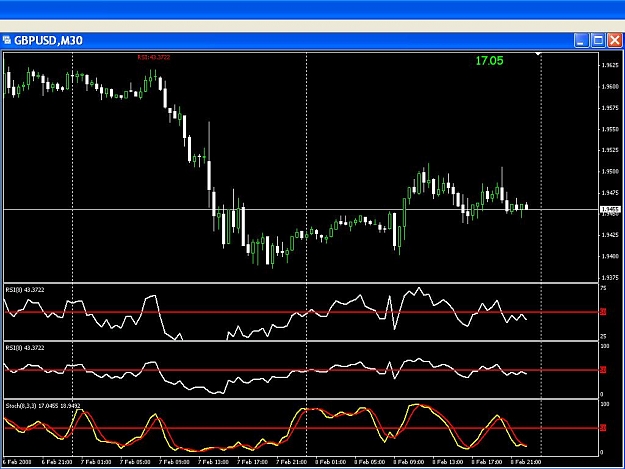Click the 1.9575 price scale value
Image resolution: width=625 pixels, height=469 pixels.
point(611,108)
